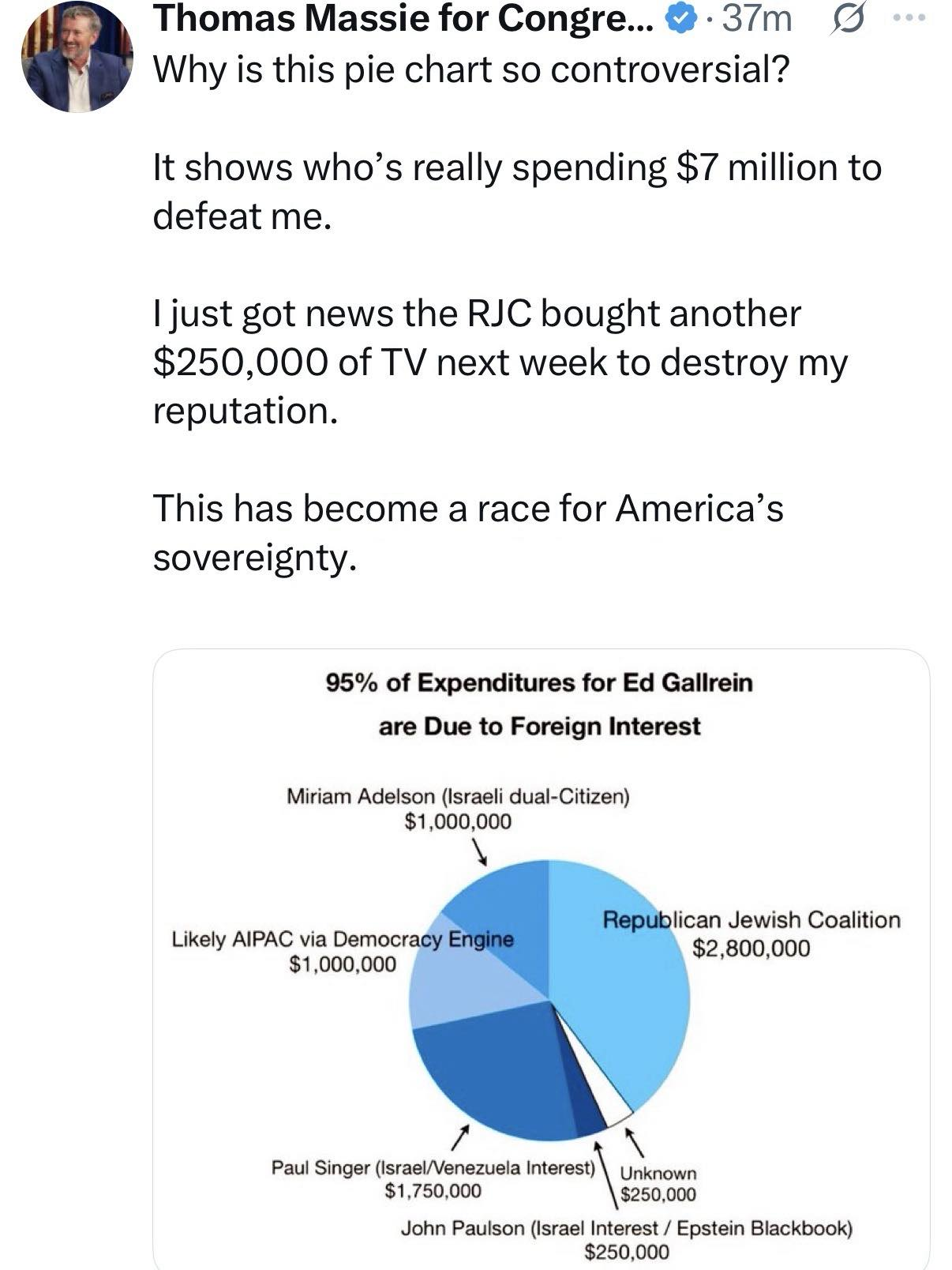Click the circle-slash icon beside the timestamp
The width and height of the screenshot is (952, 1270).
tap(847, 19)
